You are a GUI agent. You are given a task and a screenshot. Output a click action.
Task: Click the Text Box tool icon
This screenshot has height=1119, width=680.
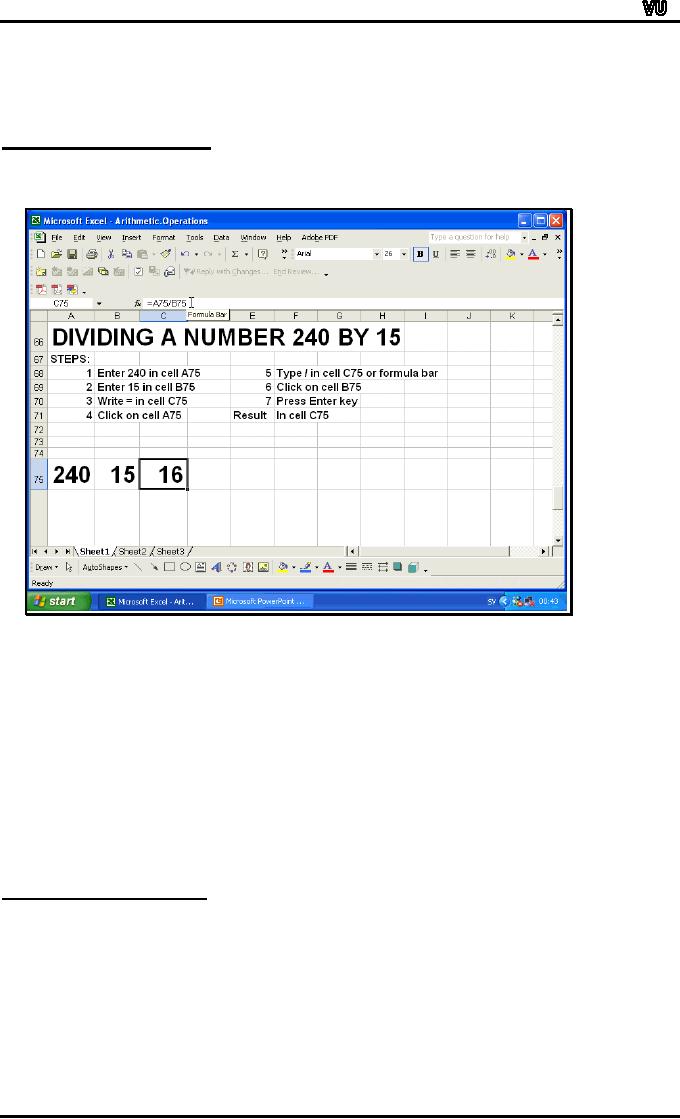pyautogui.click(x=201, y=567)
